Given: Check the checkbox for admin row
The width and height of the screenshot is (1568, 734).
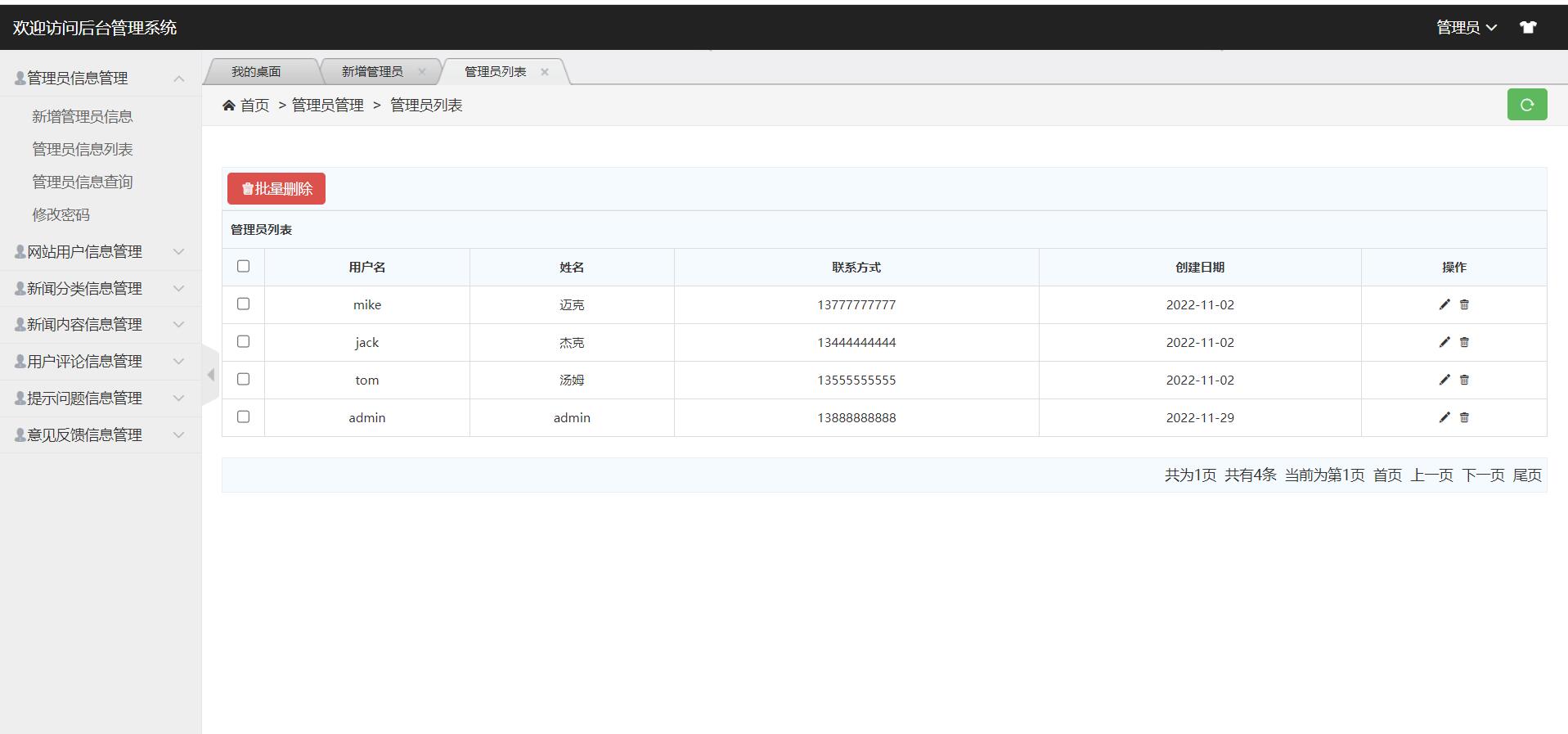Looking at the screenshot, I should [x=243, y=417].
